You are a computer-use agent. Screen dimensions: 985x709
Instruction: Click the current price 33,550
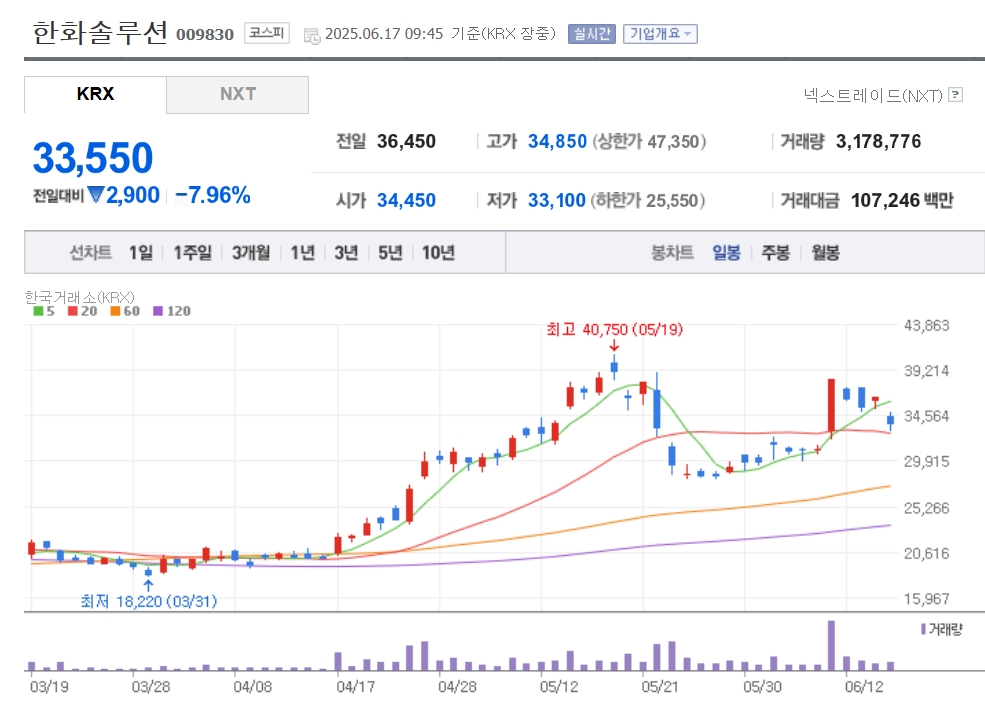click(x=93, y=157)
